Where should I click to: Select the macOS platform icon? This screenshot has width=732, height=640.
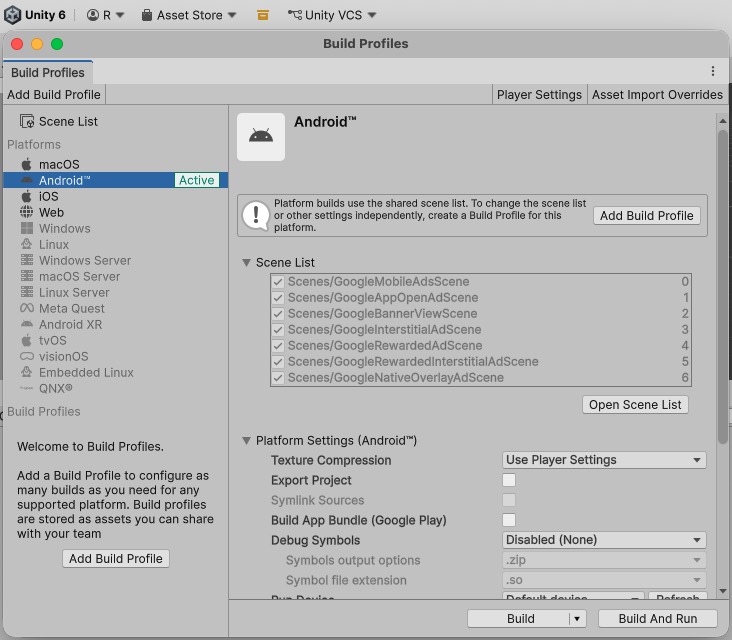[27, 164]
